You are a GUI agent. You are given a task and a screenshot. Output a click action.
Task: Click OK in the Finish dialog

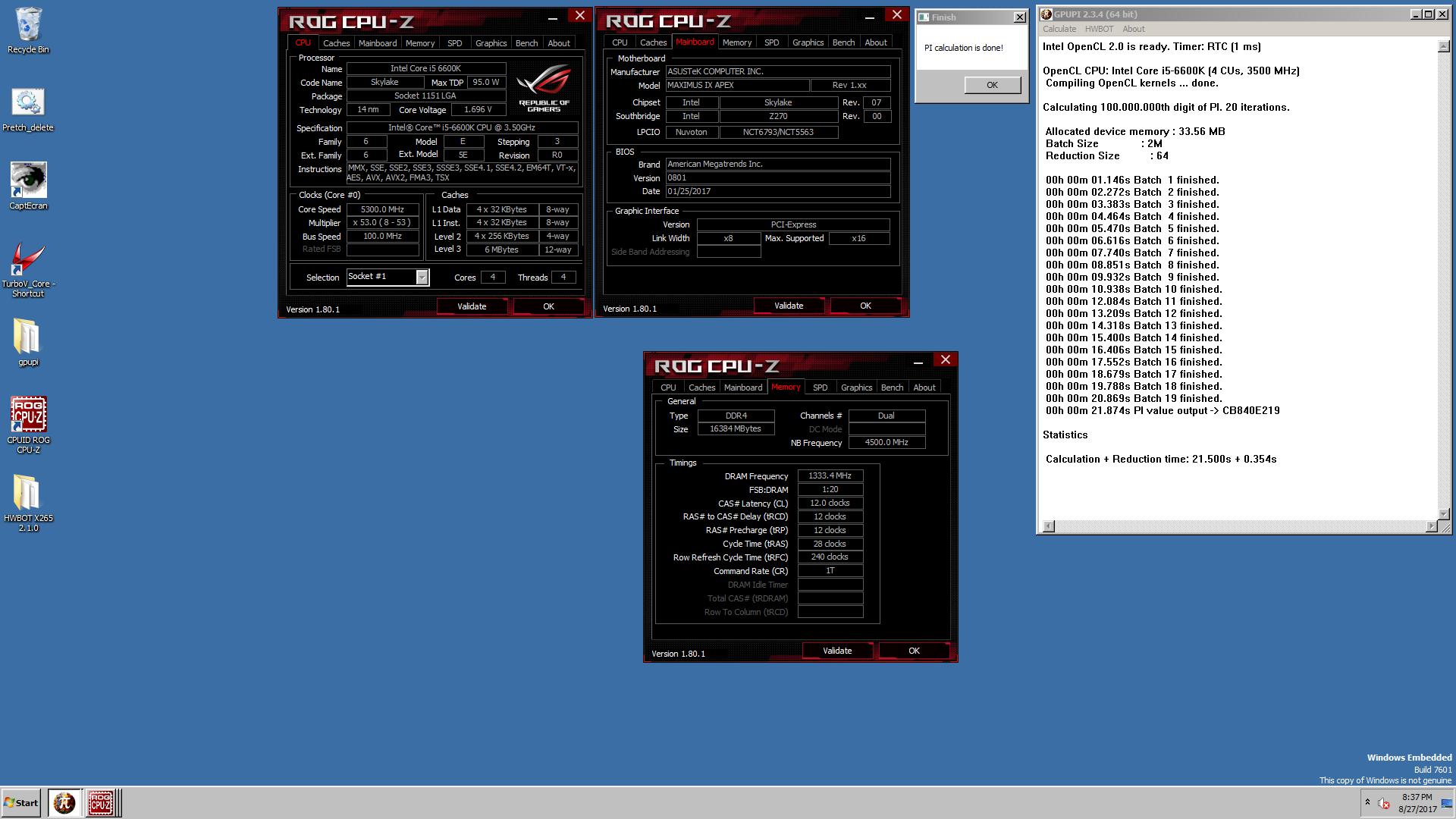[992, 85]
